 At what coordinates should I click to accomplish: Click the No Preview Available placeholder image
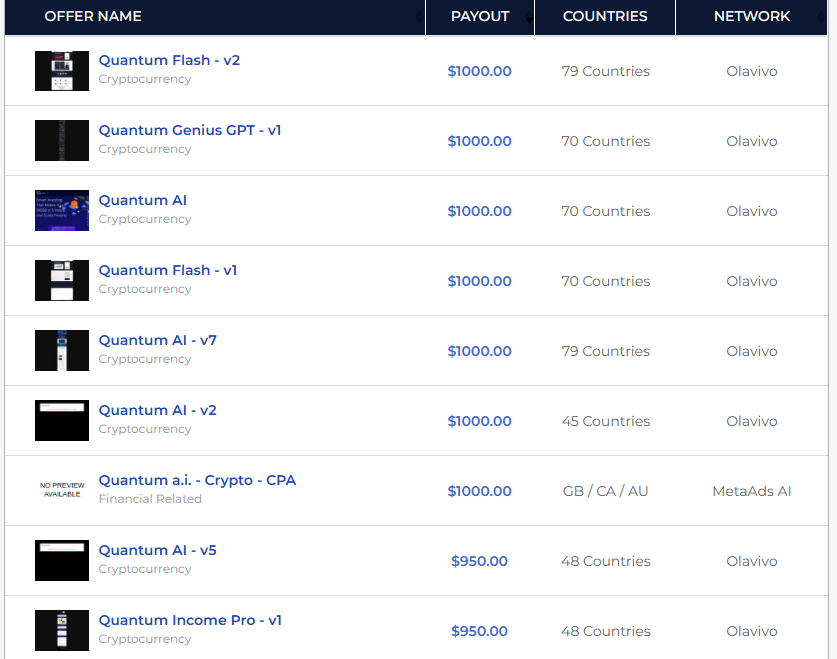62,490
